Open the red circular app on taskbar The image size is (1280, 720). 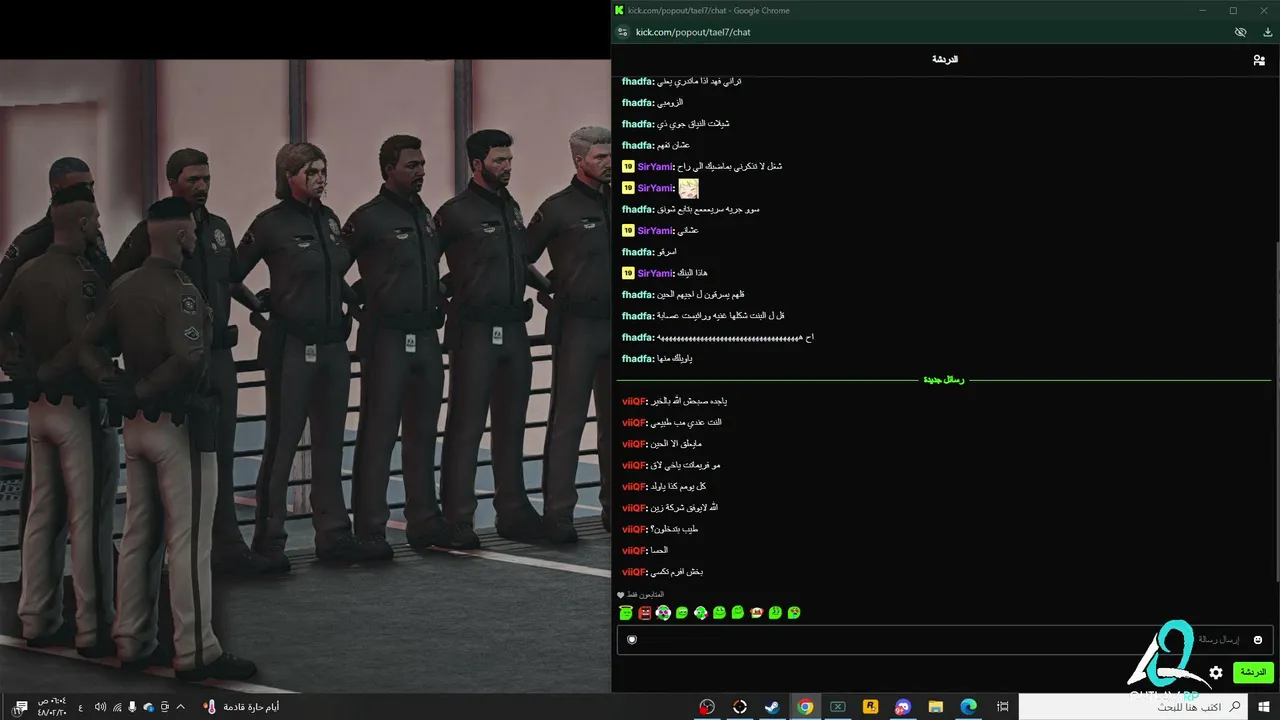[707, 707]
